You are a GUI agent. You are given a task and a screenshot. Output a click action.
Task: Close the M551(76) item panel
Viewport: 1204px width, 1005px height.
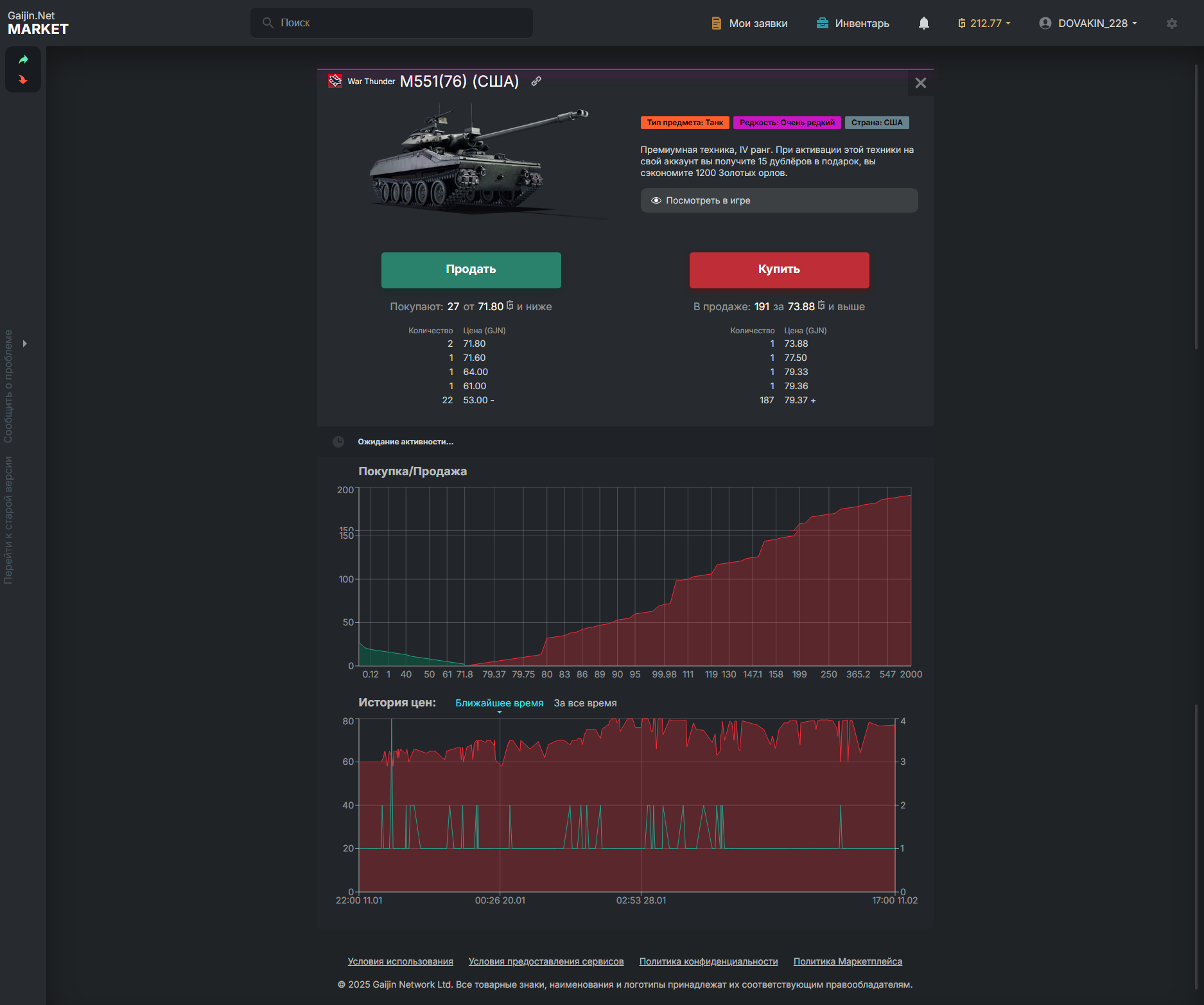click(920, 83)
